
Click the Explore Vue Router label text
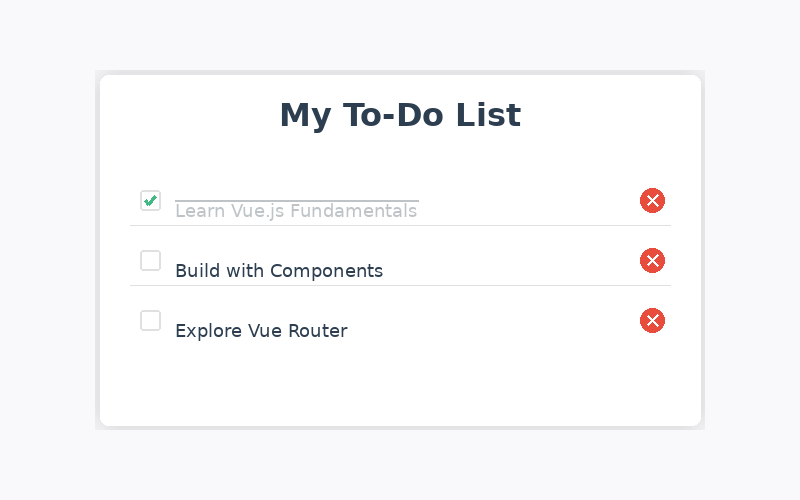[261, 331]
